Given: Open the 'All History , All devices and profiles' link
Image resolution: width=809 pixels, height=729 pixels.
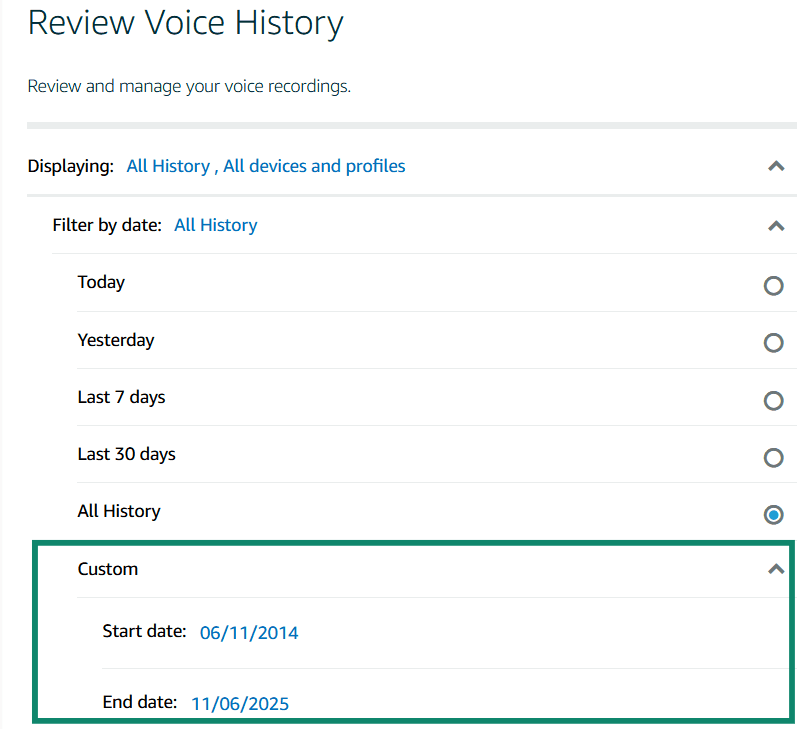Looking at the screenshot, I should 265,166.
